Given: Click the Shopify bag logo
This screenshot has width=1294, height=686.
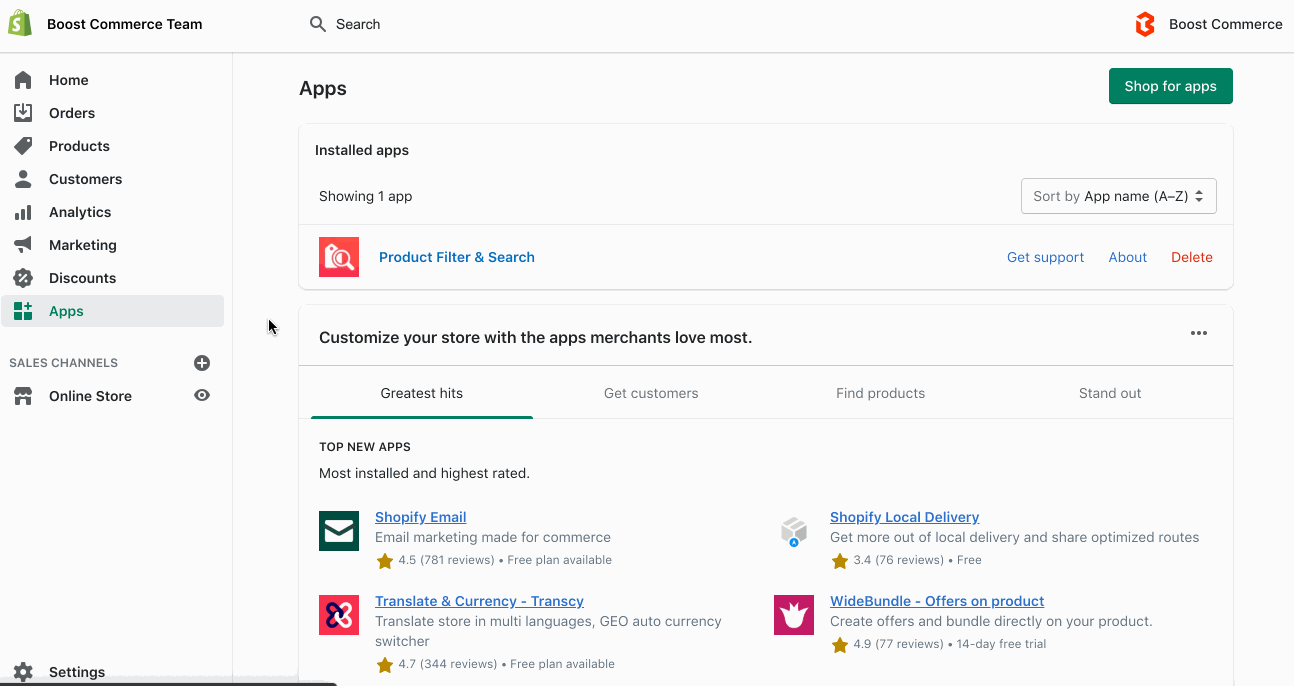Looking at the screenshot, I should (21, 23).
